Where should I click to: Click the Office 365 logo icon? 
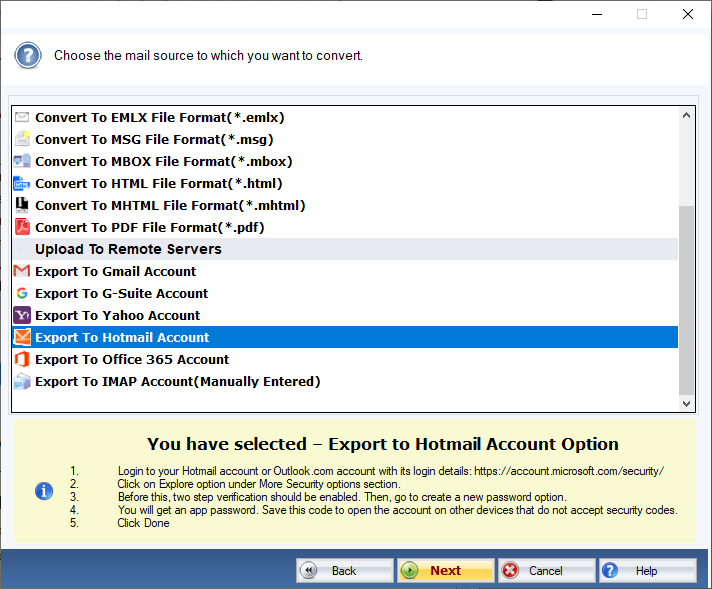(22, 359)
